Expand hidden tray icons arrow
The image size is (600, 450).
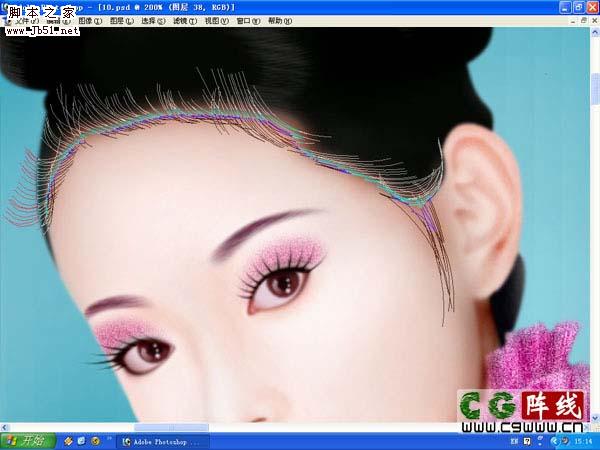(554, 442)
